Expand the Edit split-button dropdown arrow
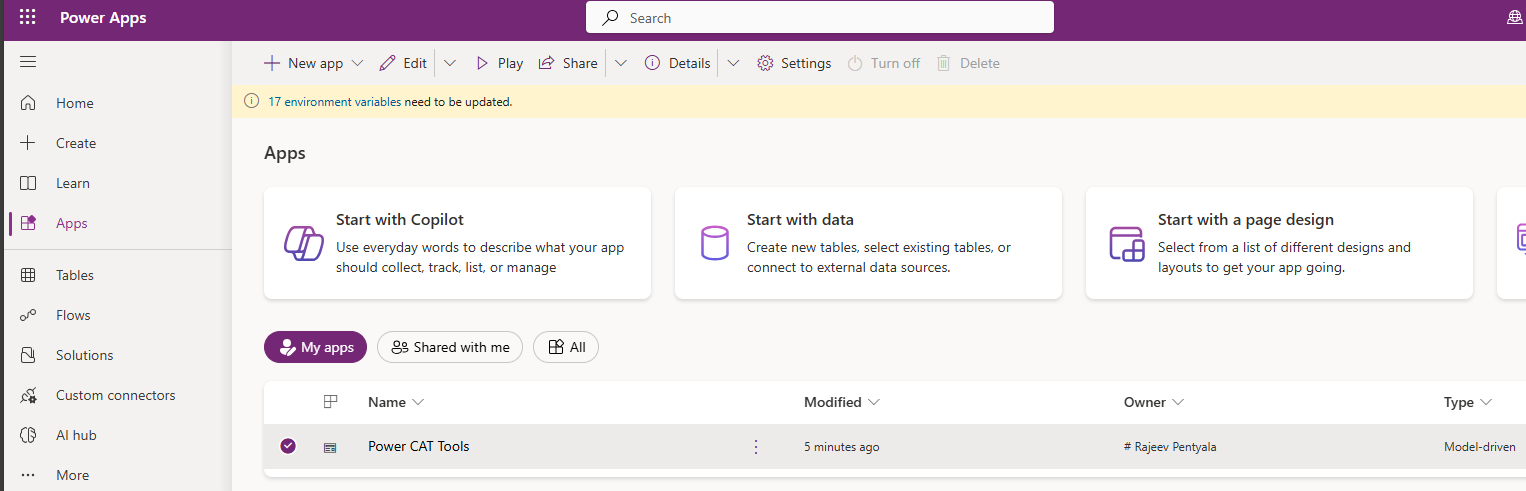Screen dimensions: 1526x491 coord(450,63)
